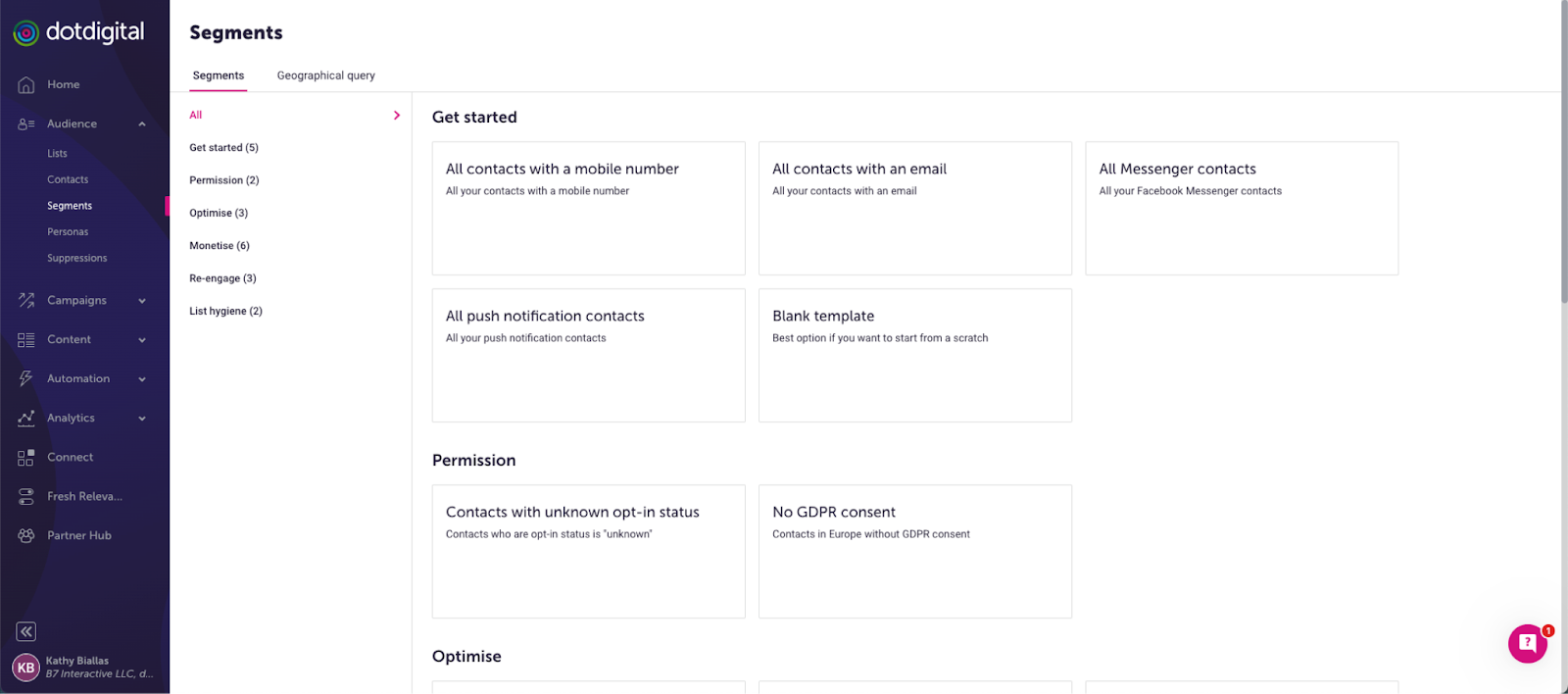This screenshot has width=1568, height=694.
Task: Click the dotdigital logo icon
Action: pos(26,33)
